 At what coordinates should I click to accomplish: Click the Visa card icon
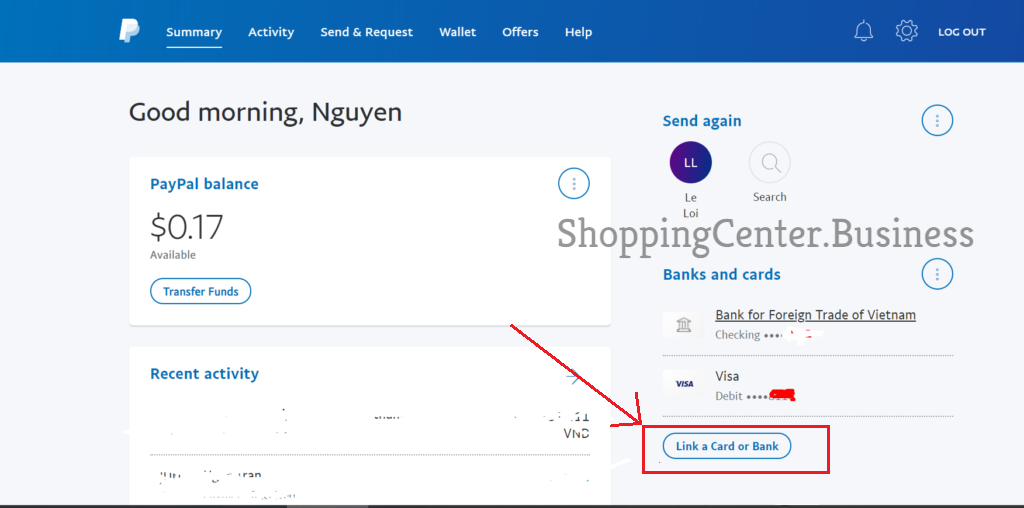click(684, 384)
